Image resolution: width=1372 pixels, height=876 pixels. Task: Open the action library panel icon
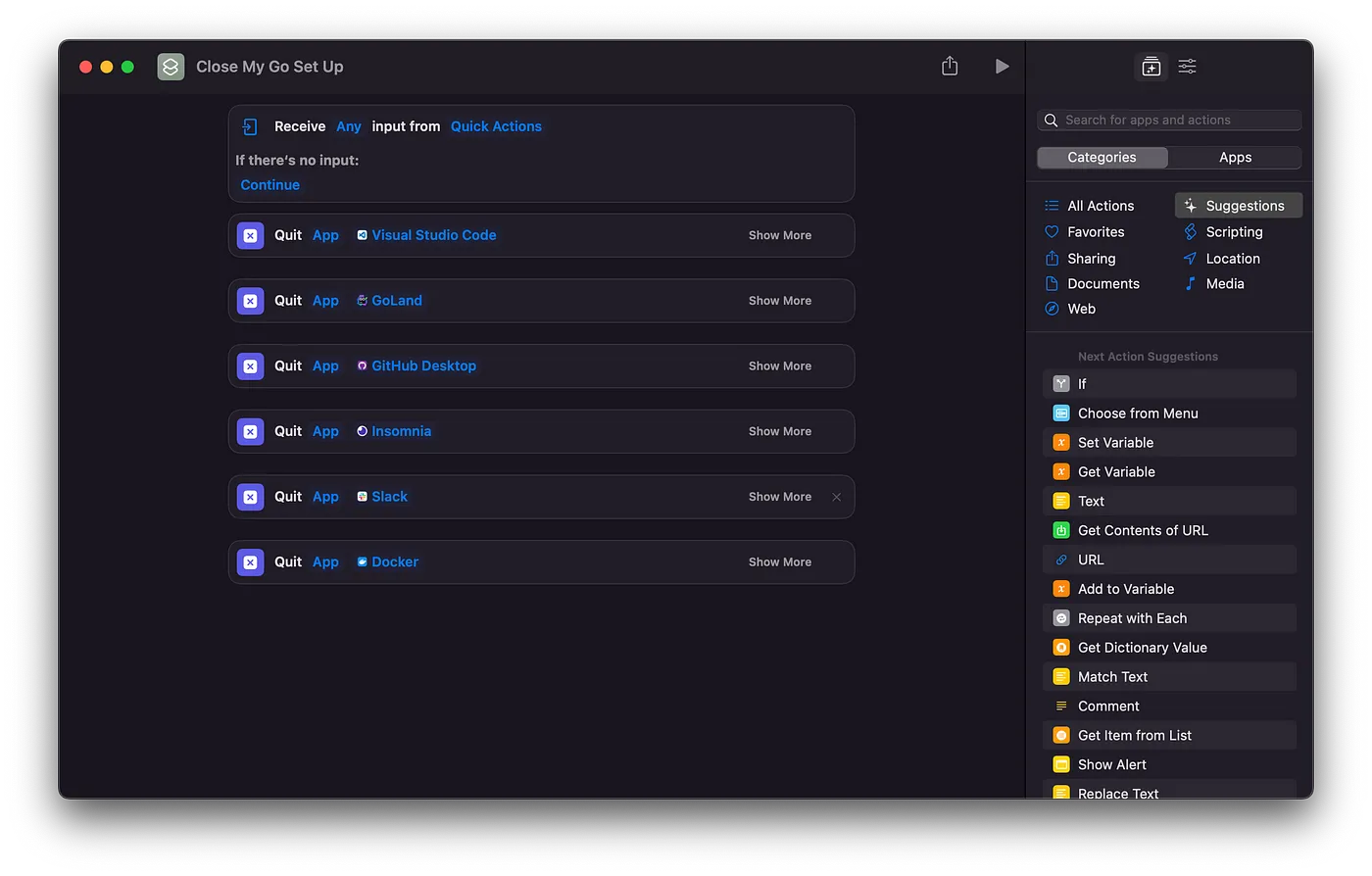(1151, 67)
